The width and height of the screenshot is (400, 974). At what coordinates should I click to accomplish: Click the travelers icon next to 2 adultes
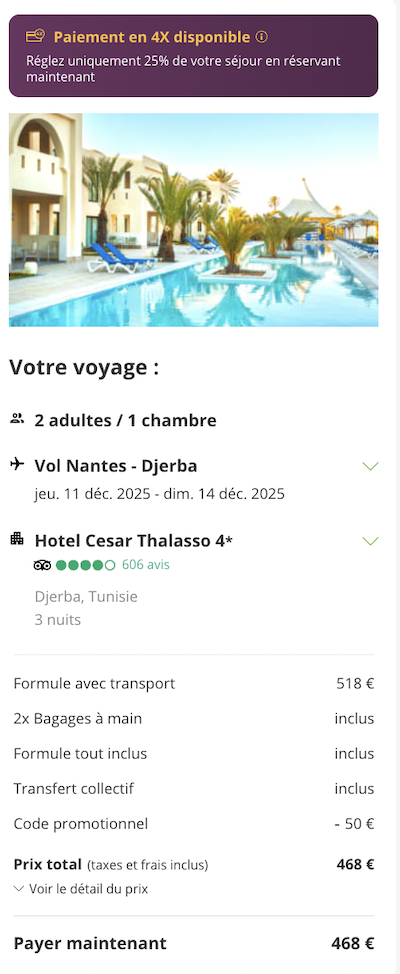click(17, 419)
